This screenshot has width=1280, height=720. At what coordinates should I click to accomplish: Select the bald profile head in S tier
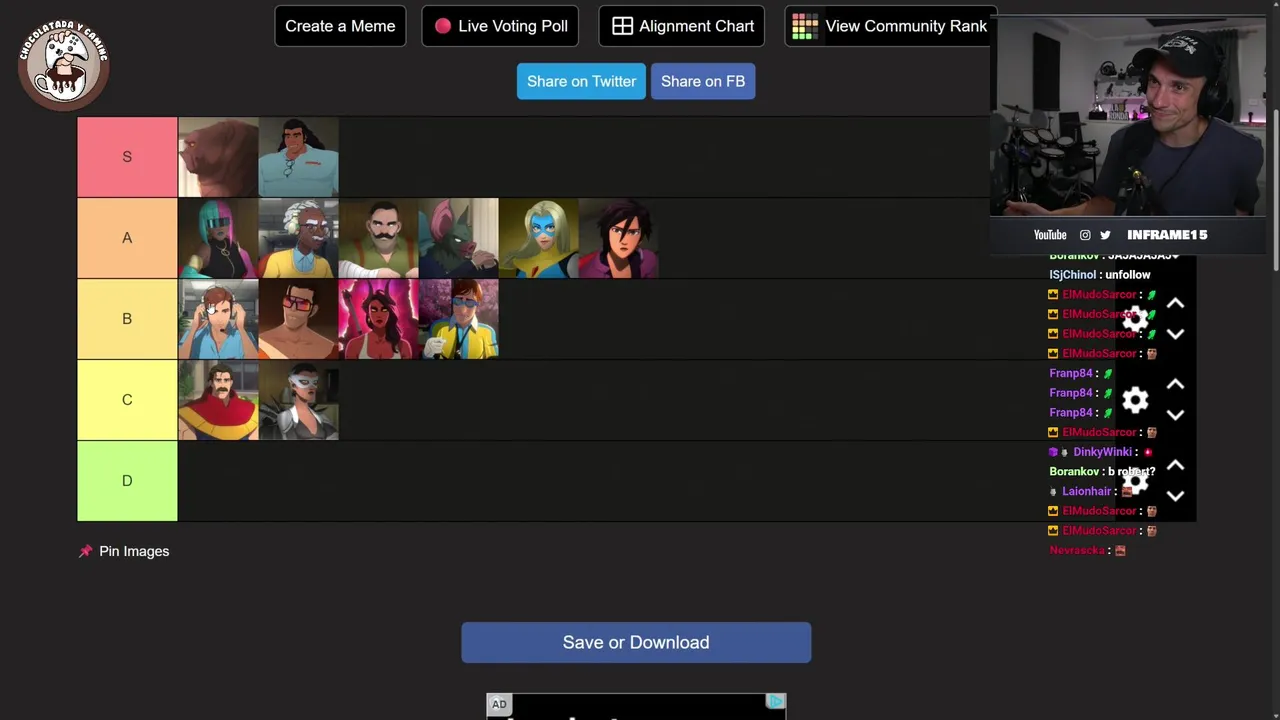218,157
